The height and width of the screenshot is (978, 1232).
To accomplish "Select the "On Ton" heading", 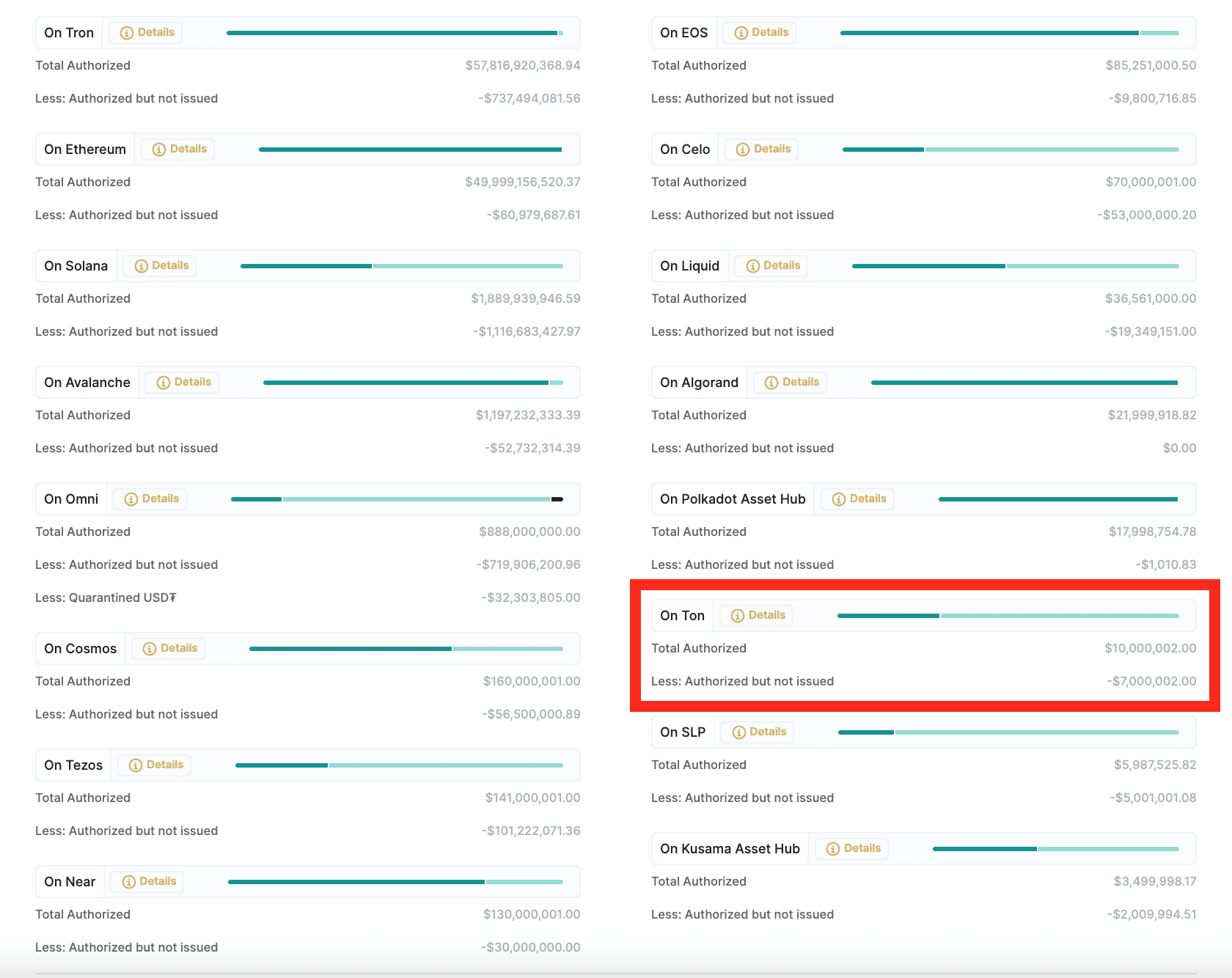I will point(683,616).
